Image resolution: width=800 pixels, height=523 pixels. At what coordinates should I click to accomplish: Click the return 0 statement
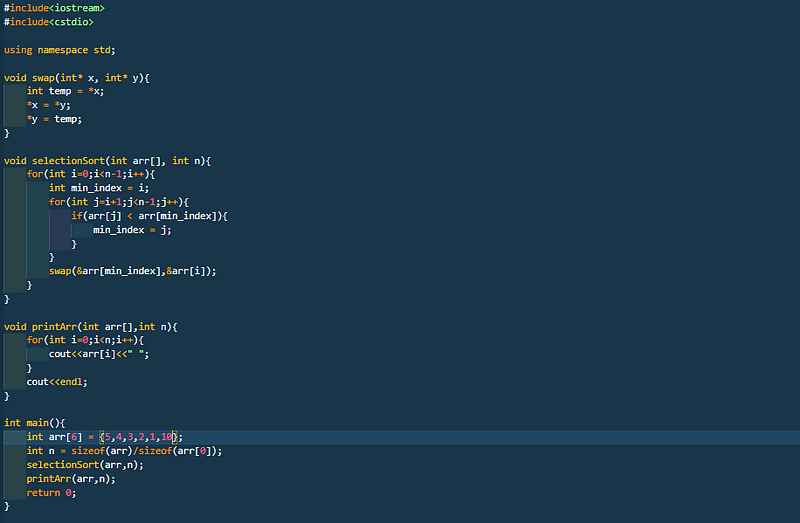click(x=52, y=493)
